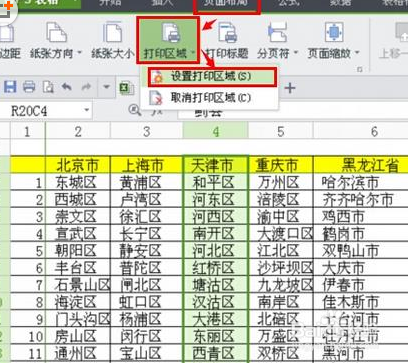The image size is (408, 363).
Task: Click the 双鸭山市 cell
Action: point(361,251)
